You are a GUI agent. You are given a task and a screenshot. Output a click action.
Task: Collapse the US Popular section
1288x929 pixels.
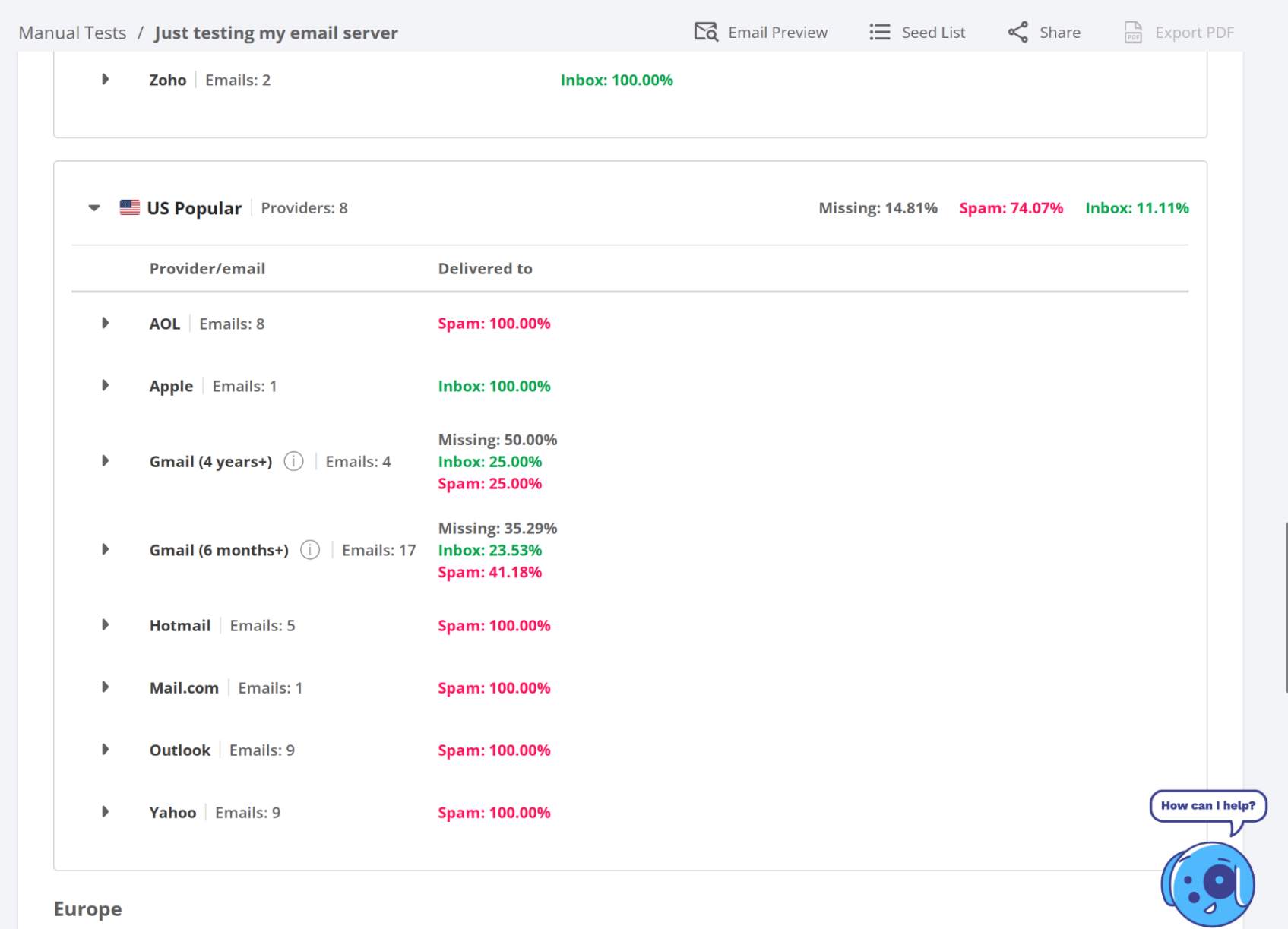[94, 207]
